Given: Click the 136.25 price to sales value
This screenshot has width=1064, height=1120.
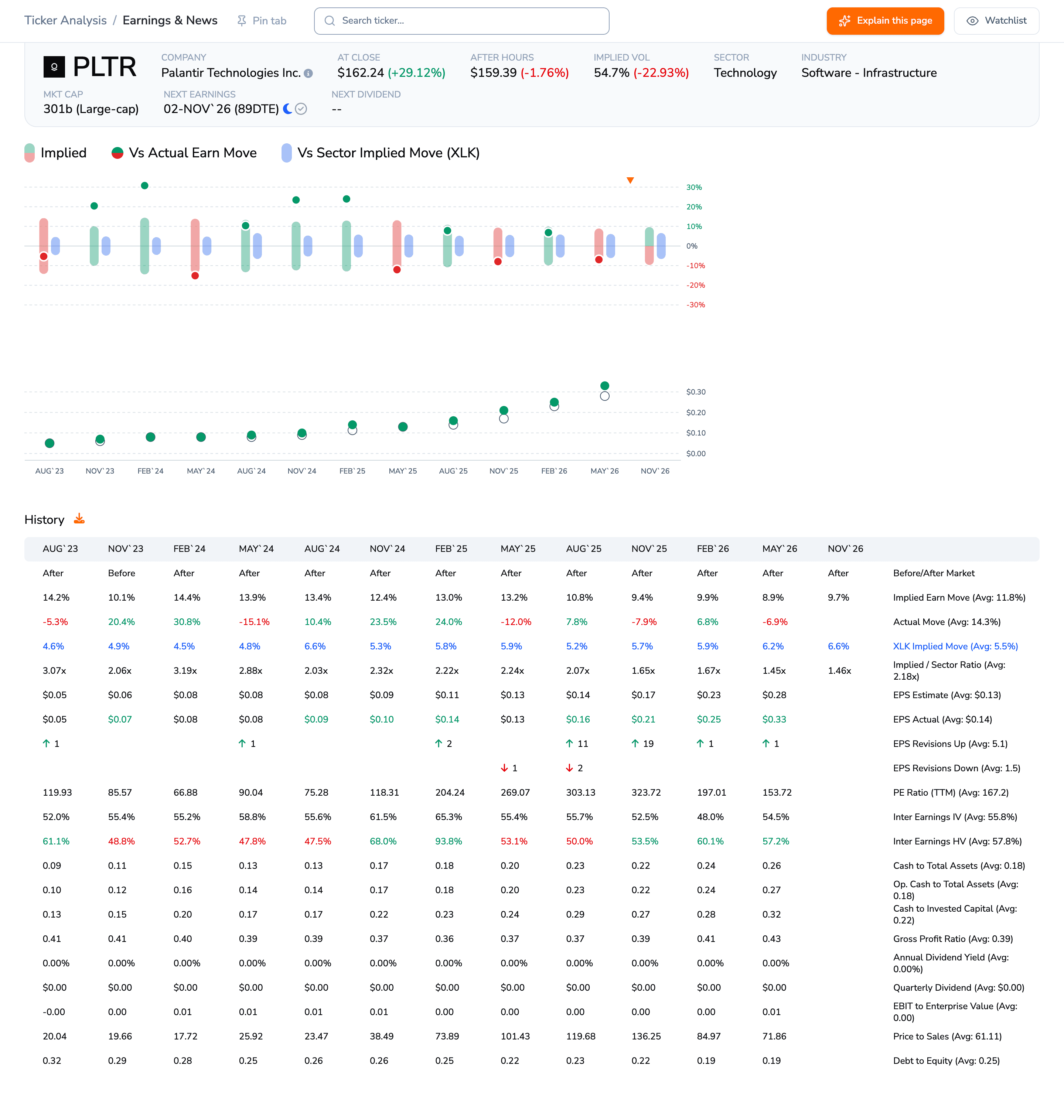Looking at the screenshot, I should click(x=646, y=1036).
